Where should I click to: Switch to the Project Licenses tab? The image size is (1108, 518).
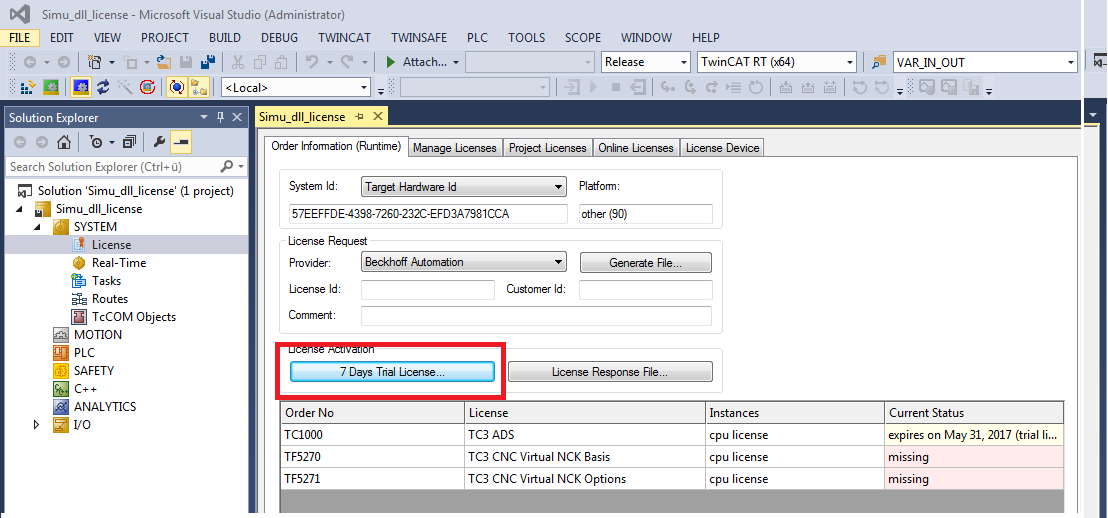(x=548, y=148)
